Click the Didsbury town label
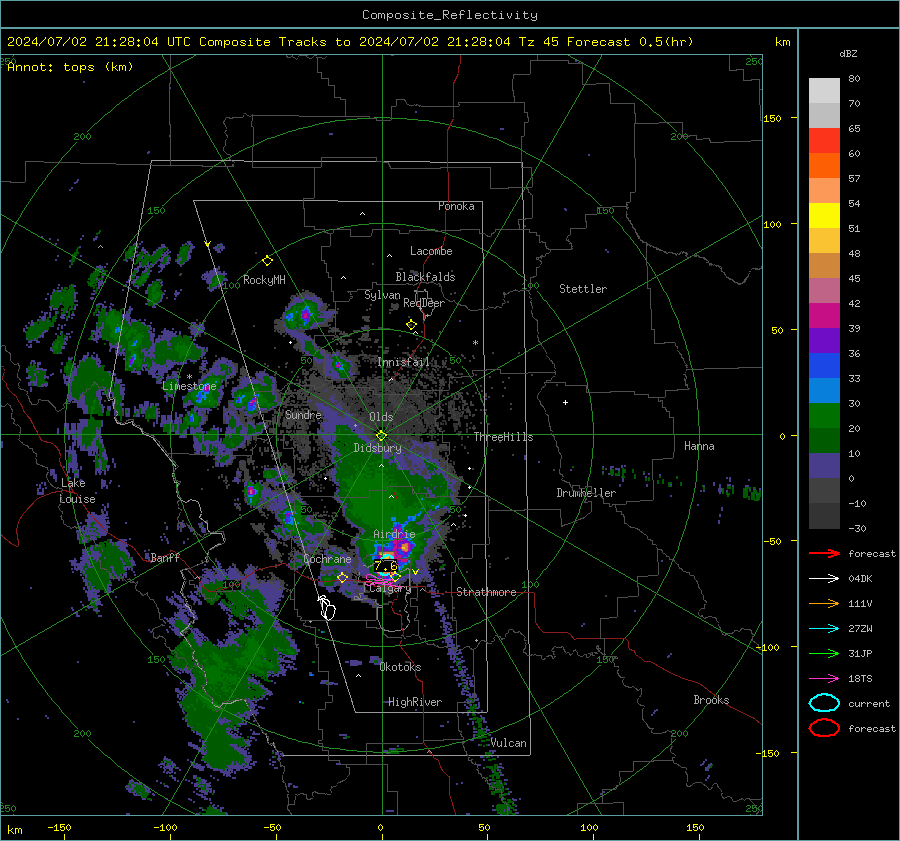The image size is (900, 841). tap(377, 448)
